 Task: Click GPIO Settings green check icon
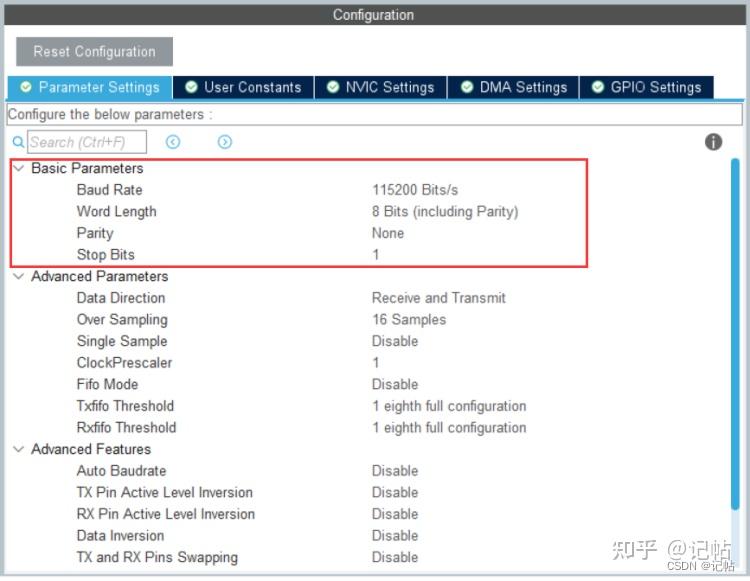(x=598, y=87)
